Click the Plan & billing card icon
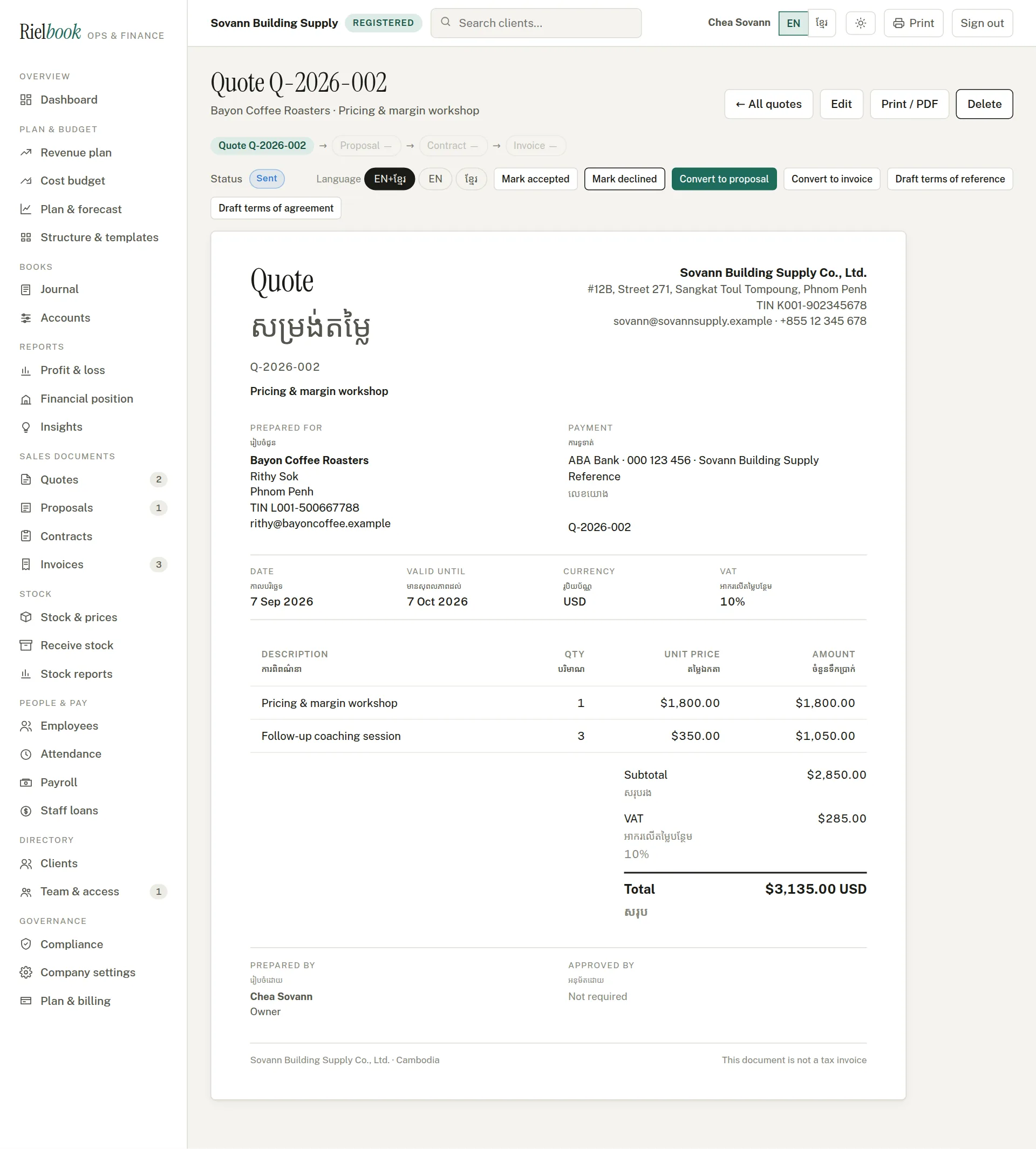The height and width of the screenshot is (1149, 1036). tap(25, 1001)
